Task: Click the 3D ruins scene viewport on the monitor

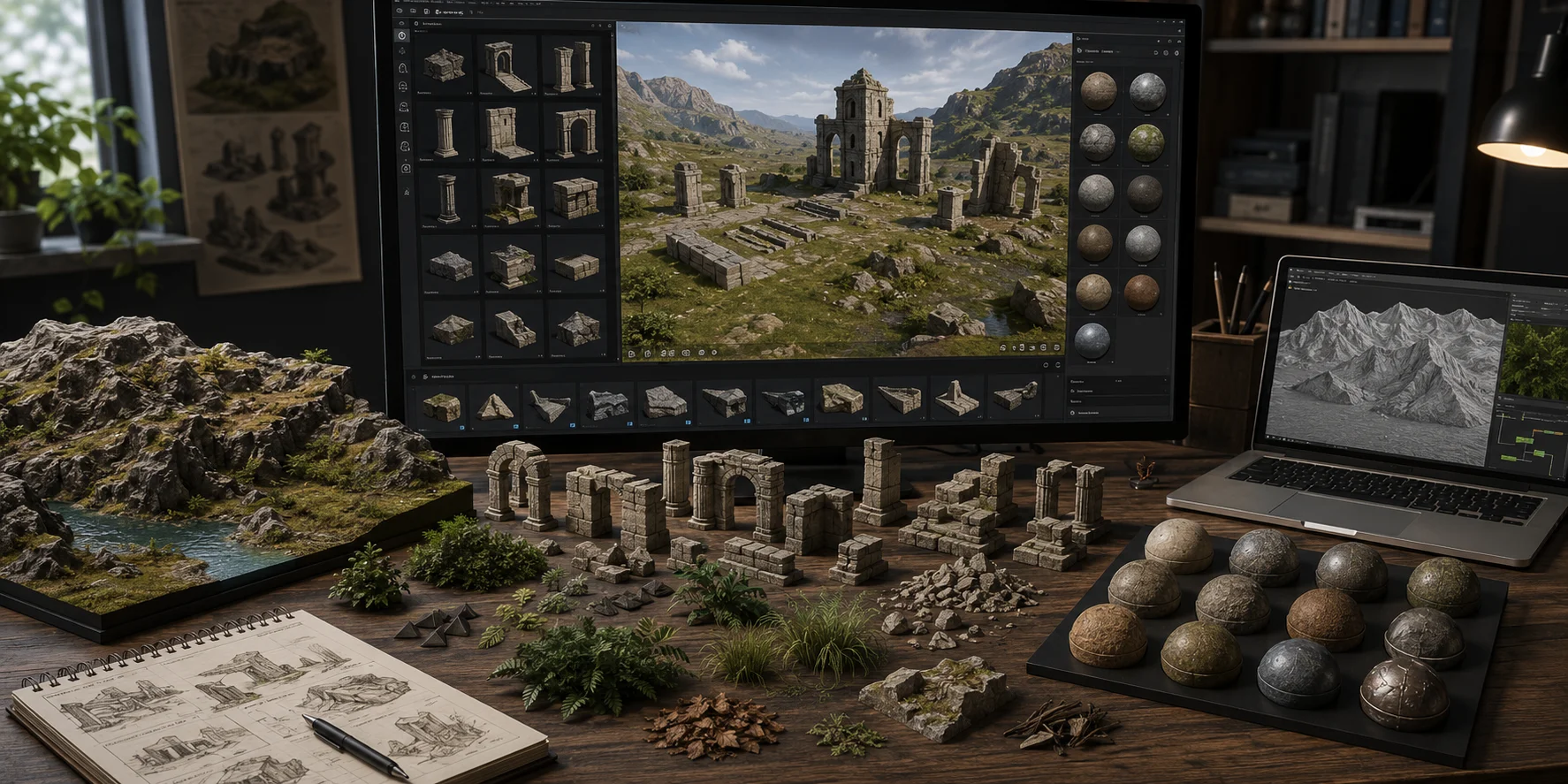Action: [845, 191]
